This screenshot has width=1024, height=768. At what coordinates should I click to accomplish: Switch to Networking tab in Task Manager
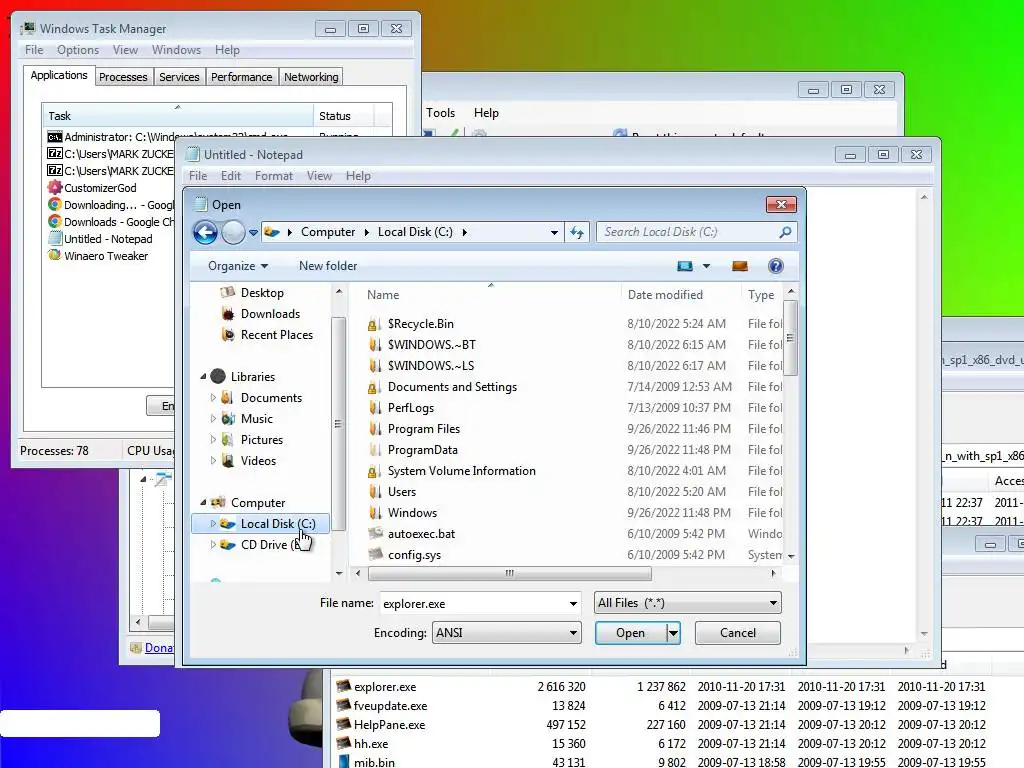click(x=311, y=77)
